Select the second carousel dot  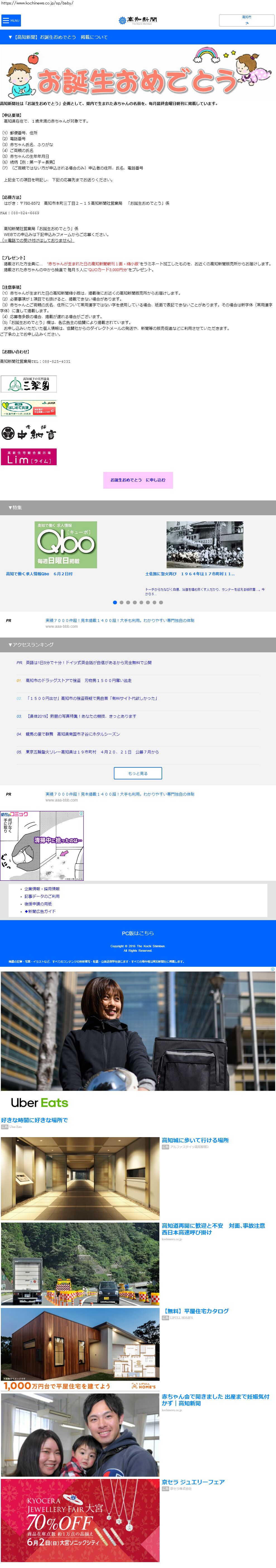click(x=122, y=602)
